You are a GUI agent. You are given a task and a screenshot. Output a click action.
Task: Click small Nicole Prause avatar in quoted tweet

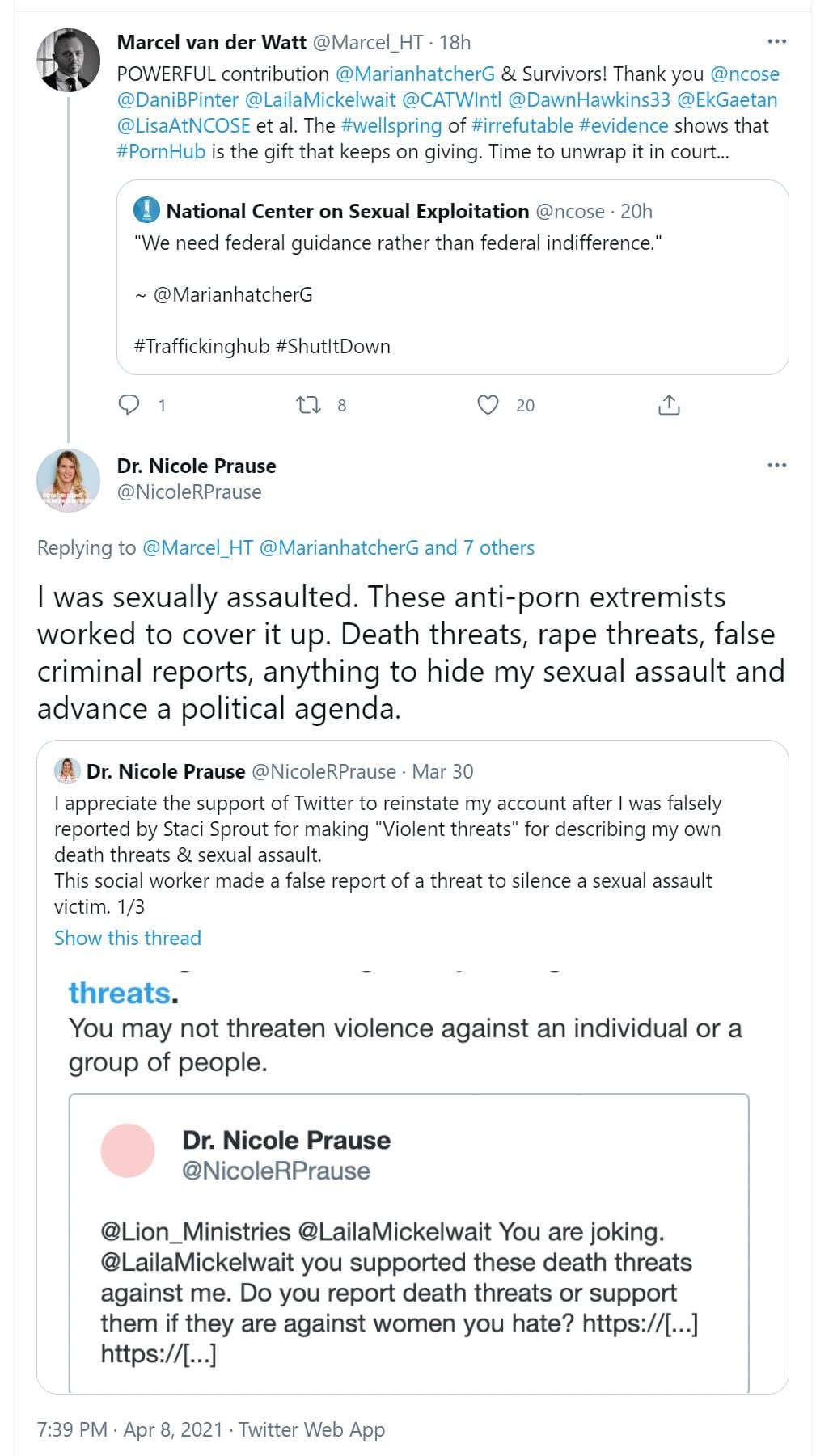click(67, 771)
